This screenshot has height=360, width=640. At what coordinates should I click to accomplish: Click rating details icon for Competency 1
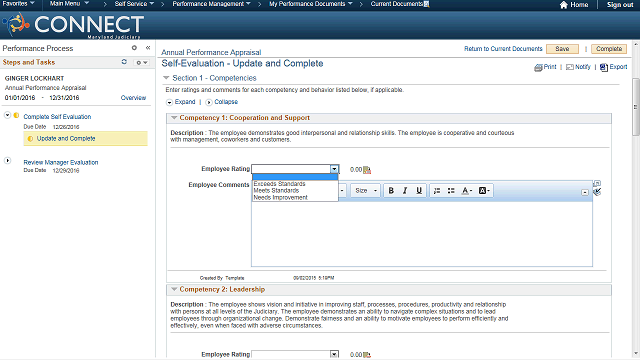pyautogui.click(x=367, y=170)
